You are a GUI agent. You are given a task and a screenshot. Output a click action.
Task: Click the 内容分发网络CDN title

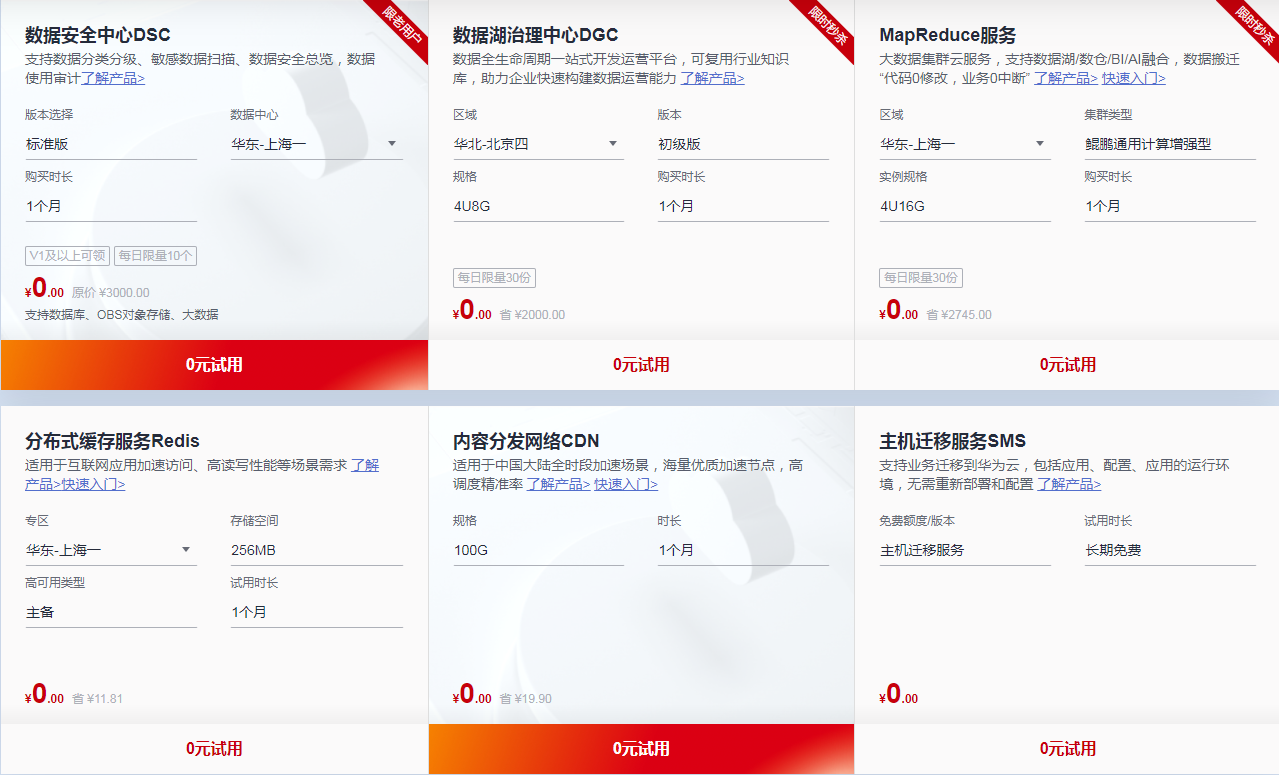[x=526, y=441]
